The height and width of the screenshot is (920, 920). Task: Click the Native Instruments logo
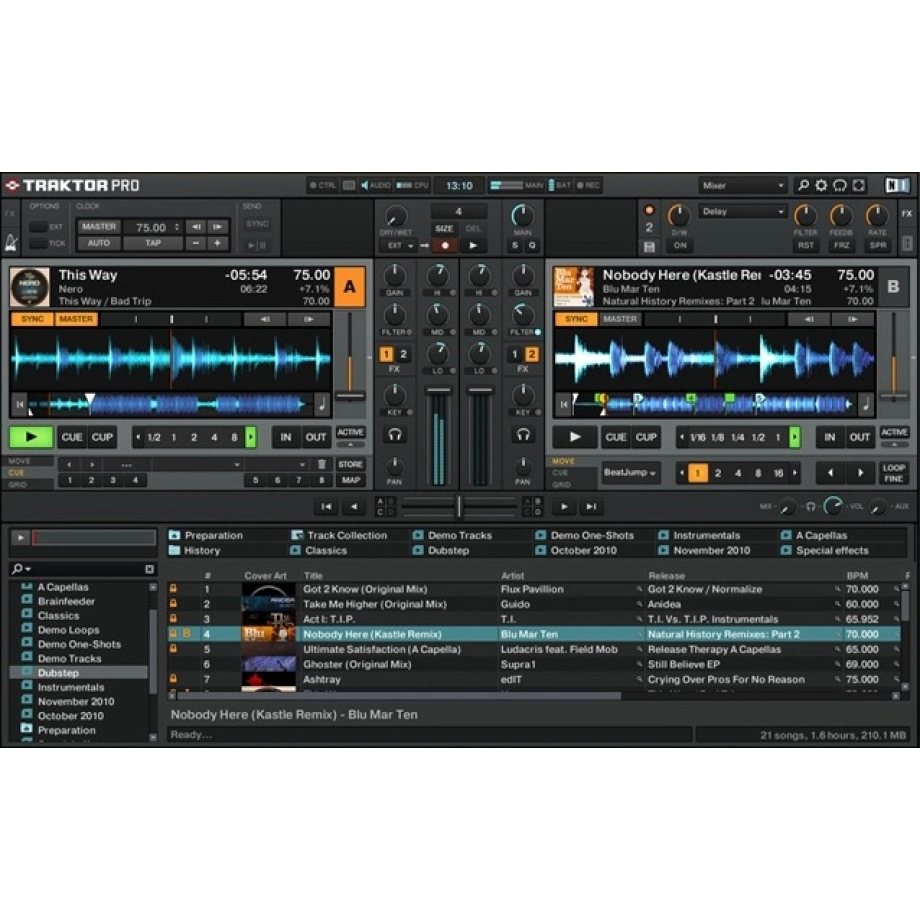898,185
